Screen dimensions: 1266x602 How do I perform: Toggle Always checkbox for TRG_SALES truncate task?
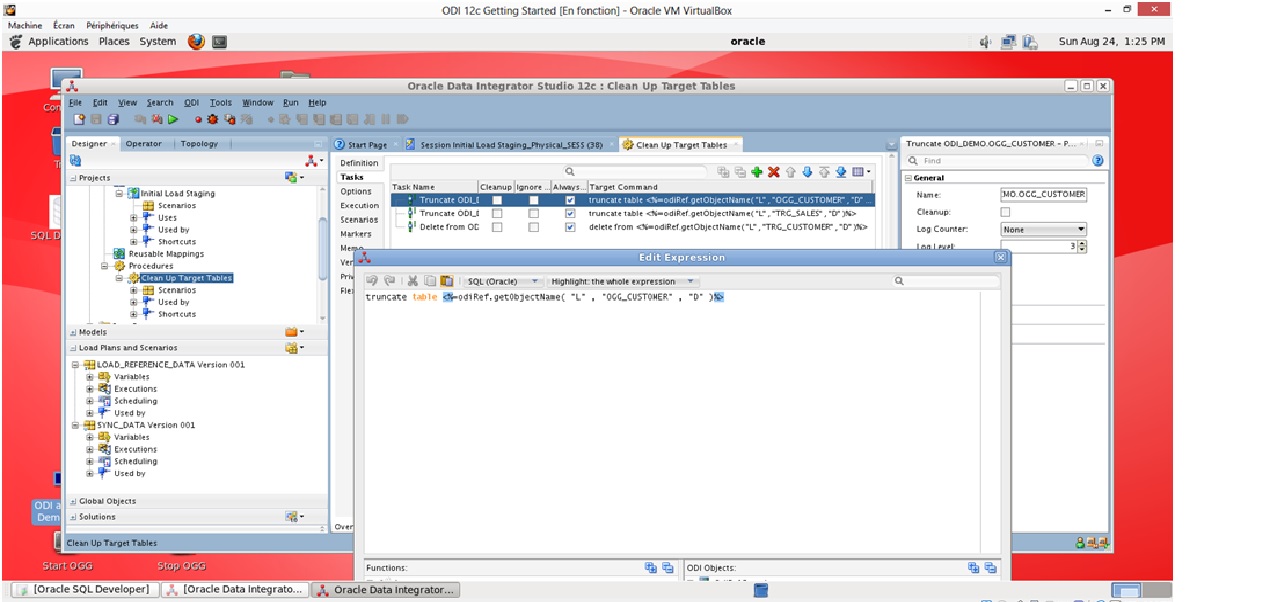570,213
